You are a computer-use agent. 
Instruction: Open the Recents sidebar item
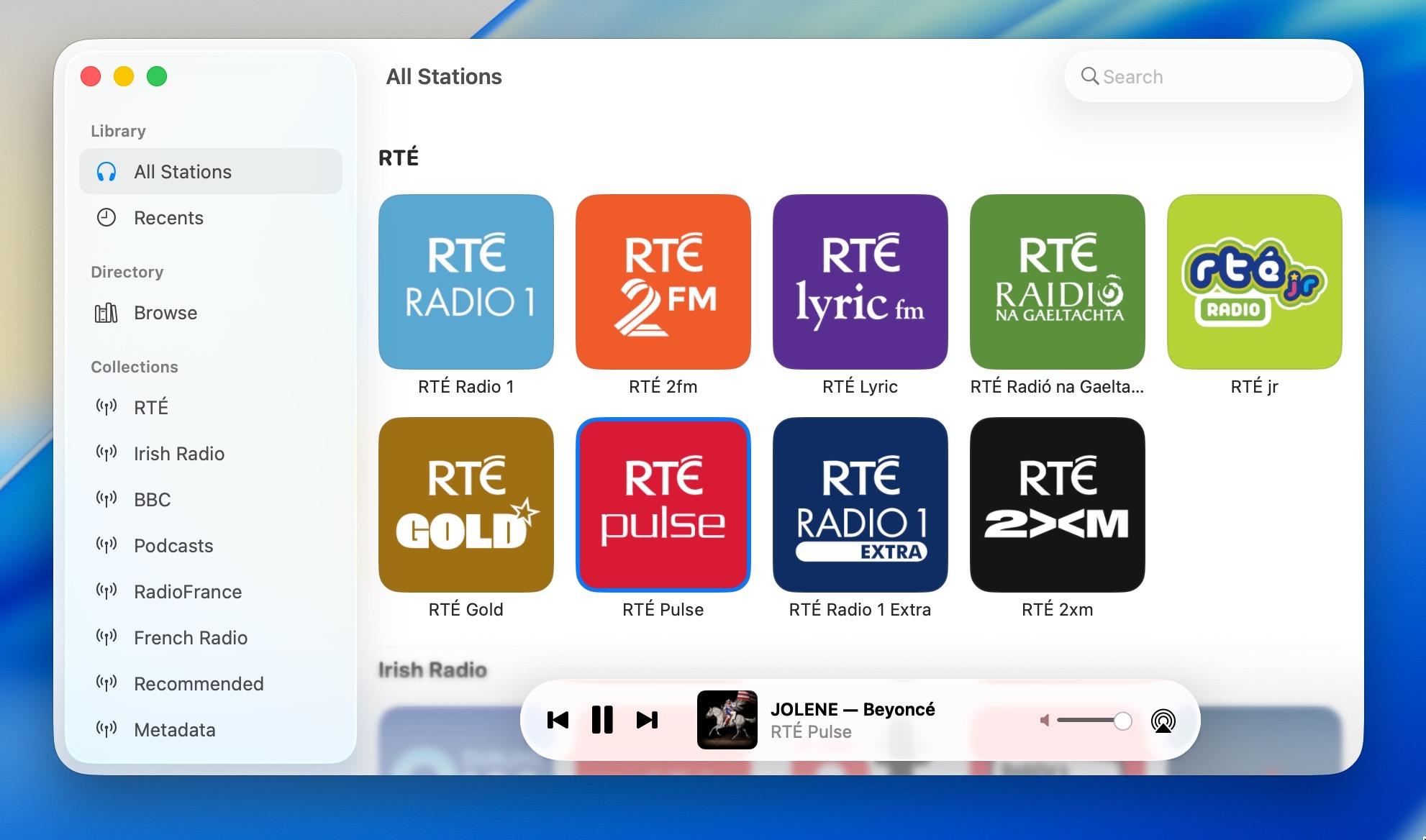211,218
